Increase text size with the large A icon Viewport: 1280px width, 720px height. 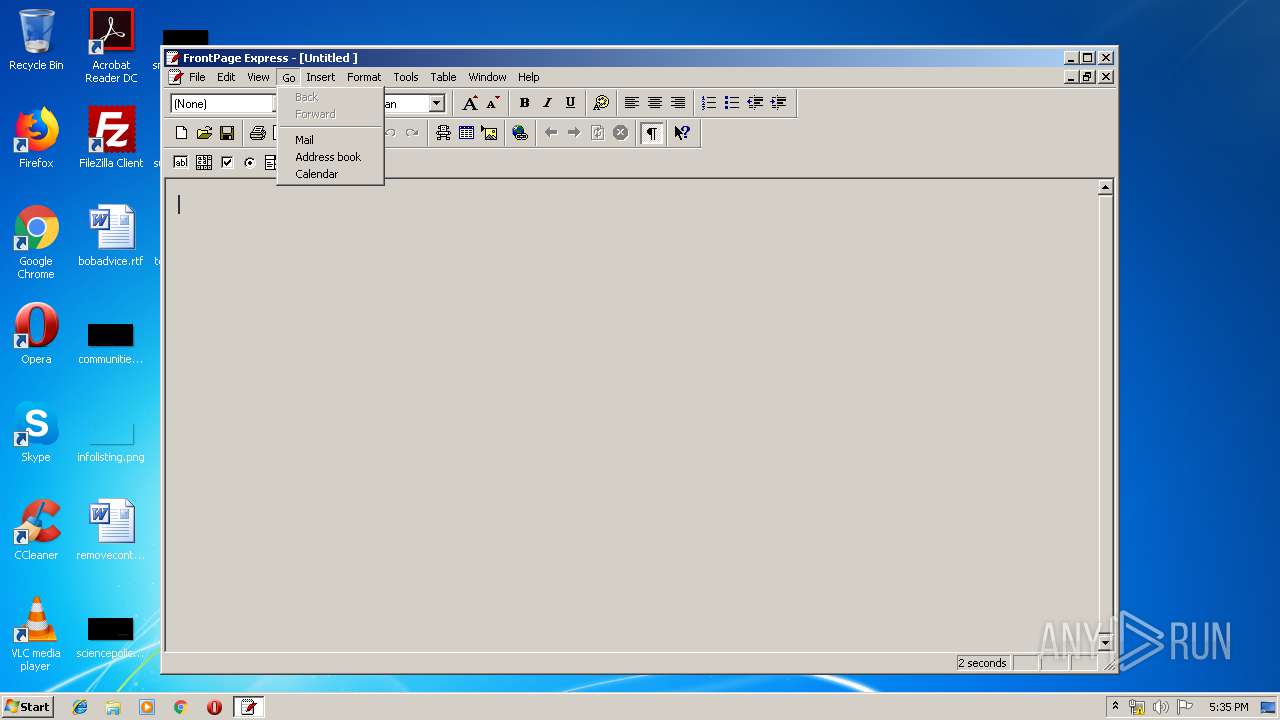point(470,103)
